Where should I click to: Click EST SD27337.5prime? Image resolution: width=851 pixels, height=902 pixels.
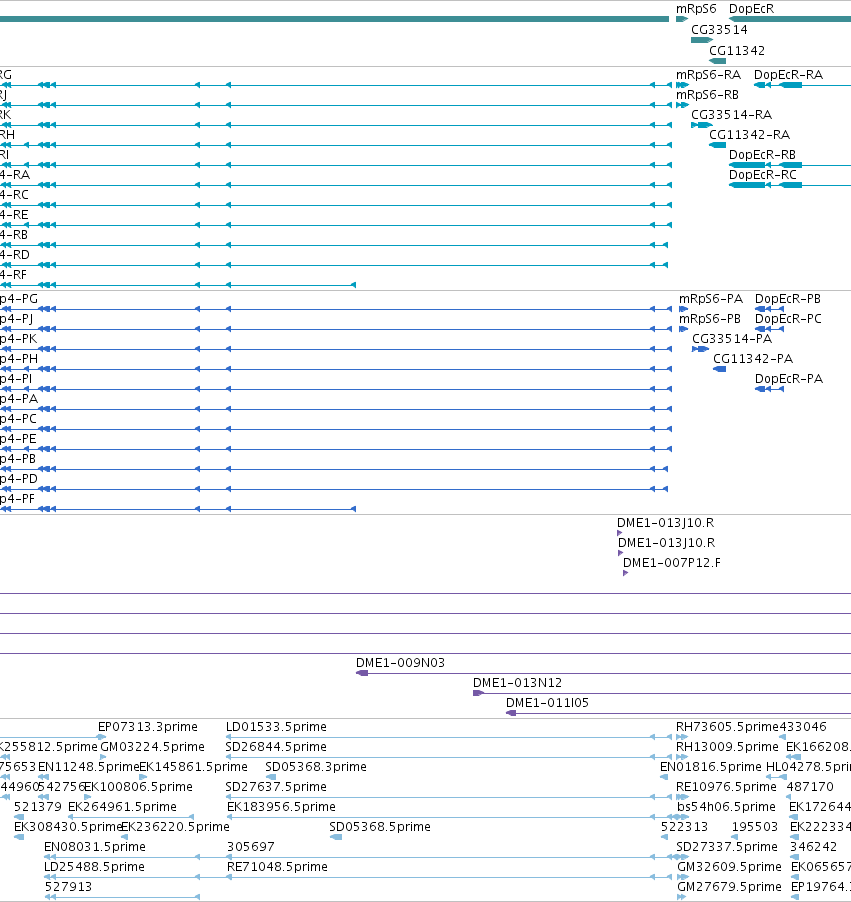pos(727,847)
